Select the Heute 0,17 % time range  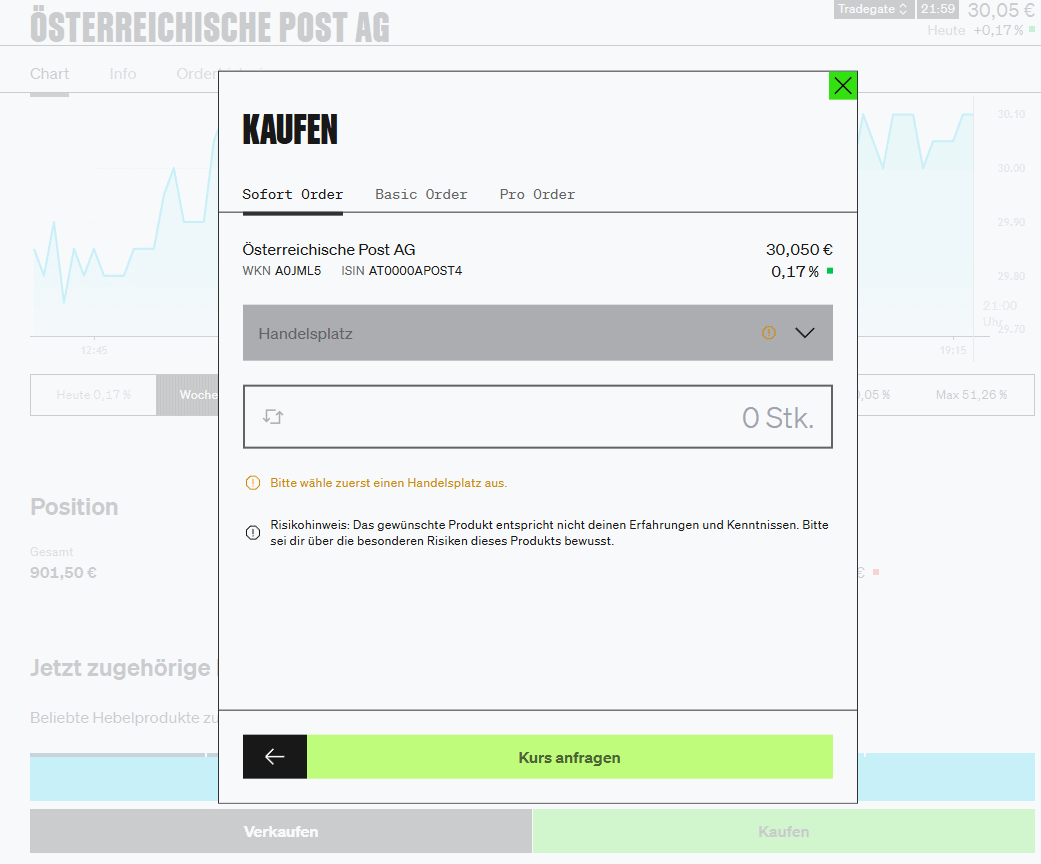(x=93, y=395)
